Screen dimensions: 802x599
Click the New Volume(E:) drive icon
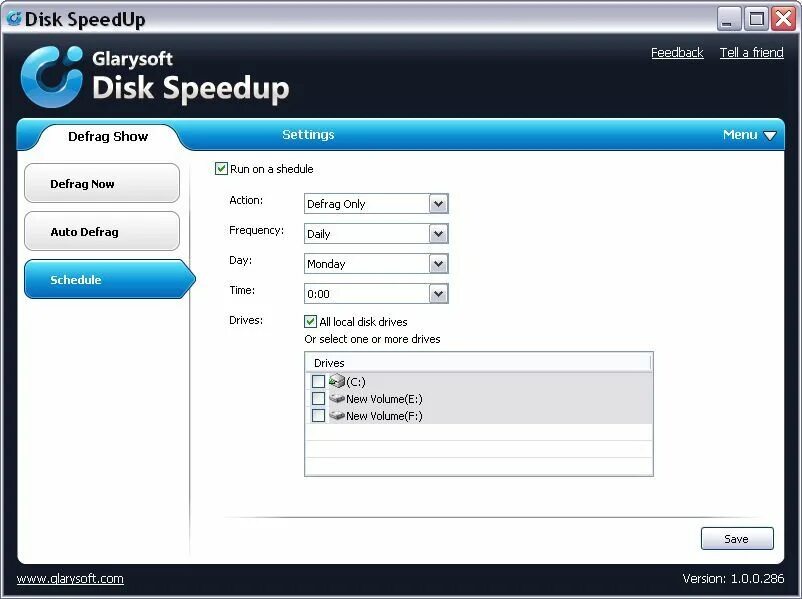tap(337, 398)
